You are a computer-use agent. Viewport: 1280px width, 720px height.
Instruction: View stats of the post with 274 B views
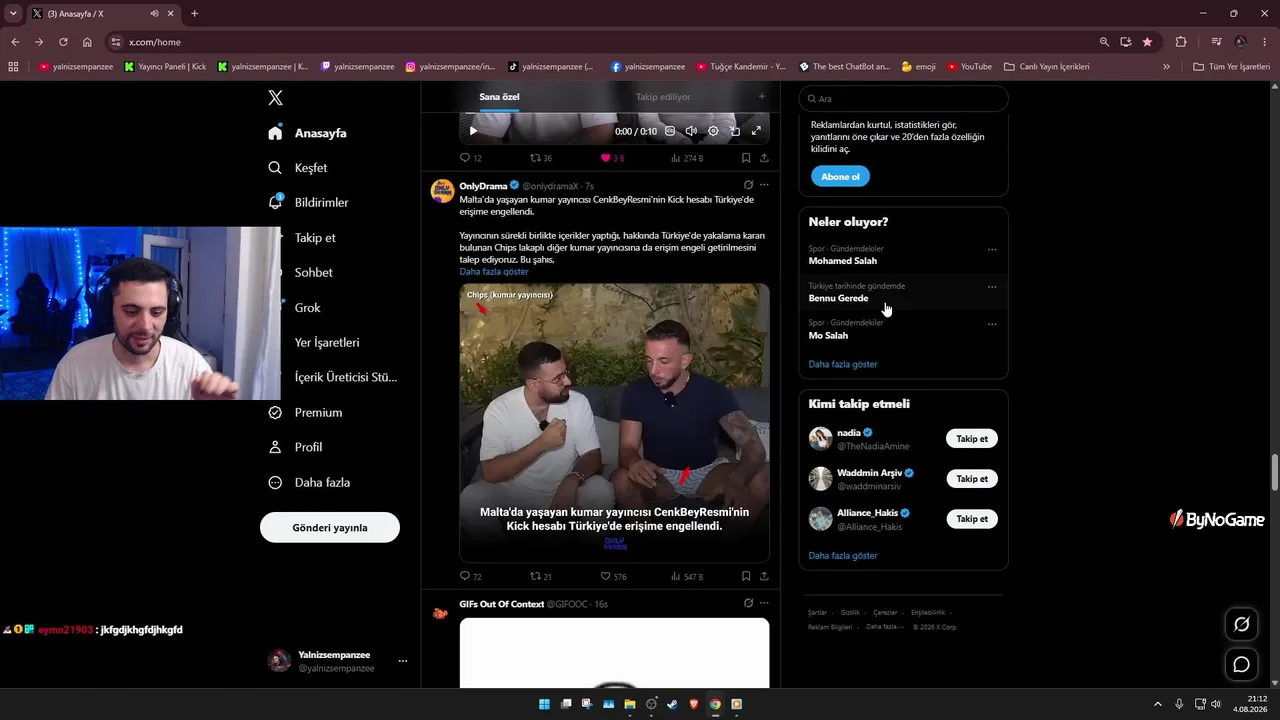pos(687,158)
